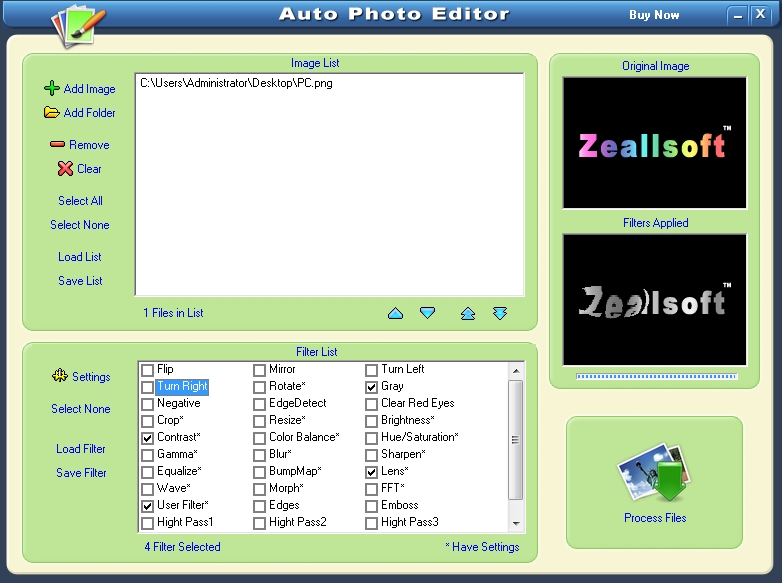Click the '1 Files in List' status text
Screen dimensions: 782x583
(173, 313)
